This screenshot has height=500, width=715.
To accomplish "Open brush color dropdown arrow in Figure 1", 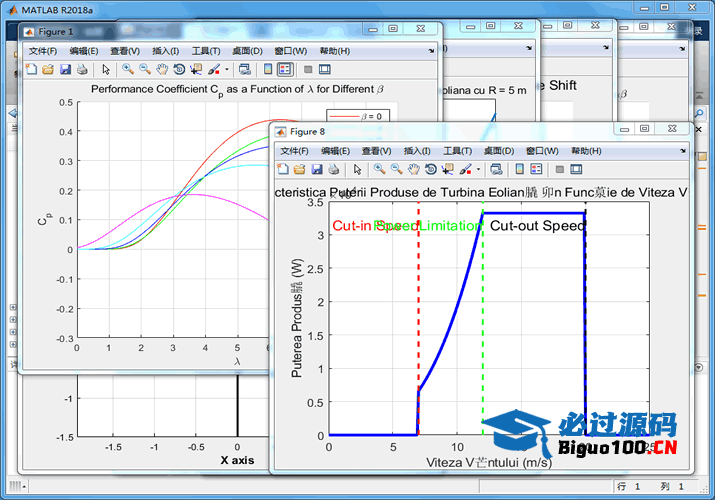I will [227, 70].
